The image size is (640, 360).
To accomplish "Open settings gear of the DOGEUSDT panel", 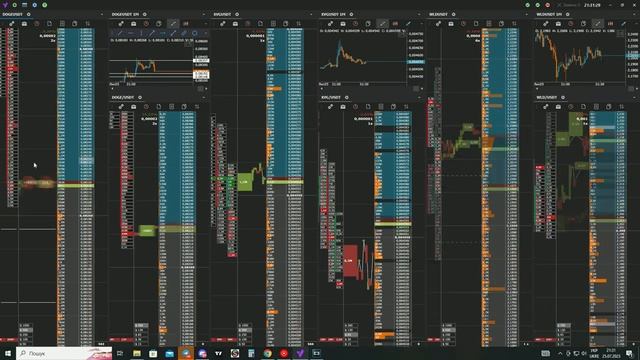I will point(29,14).
